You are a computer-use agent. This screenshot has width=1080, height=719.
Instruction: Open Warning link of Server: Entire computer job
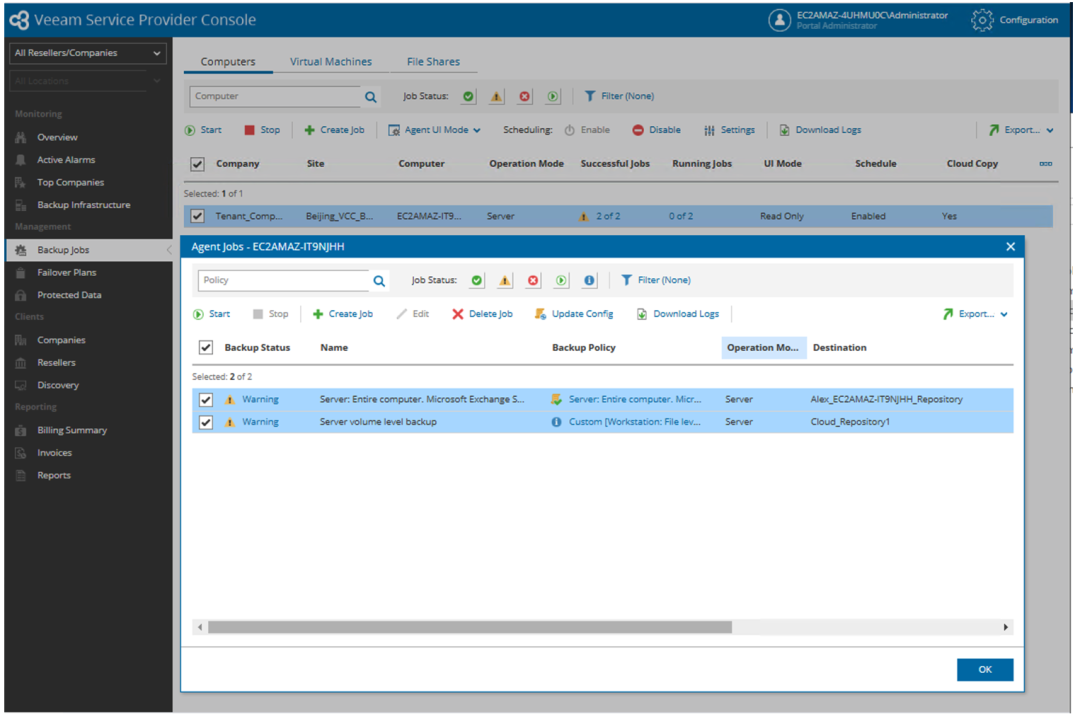[260, 399]
